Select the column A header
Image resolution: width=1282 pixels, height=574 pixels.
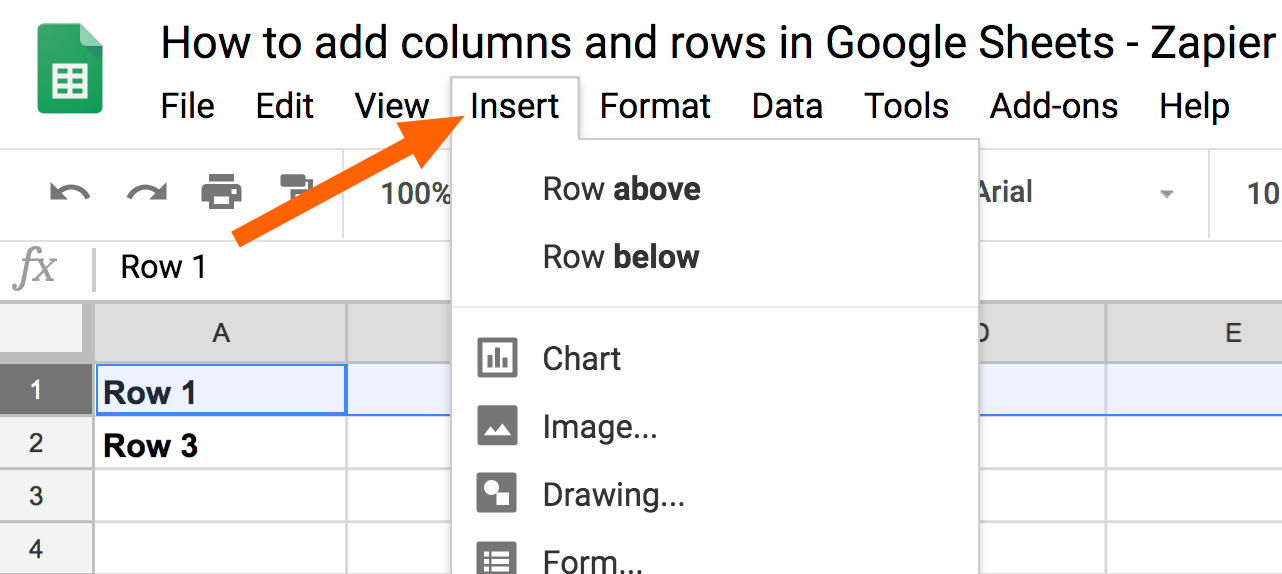[221, 333]
